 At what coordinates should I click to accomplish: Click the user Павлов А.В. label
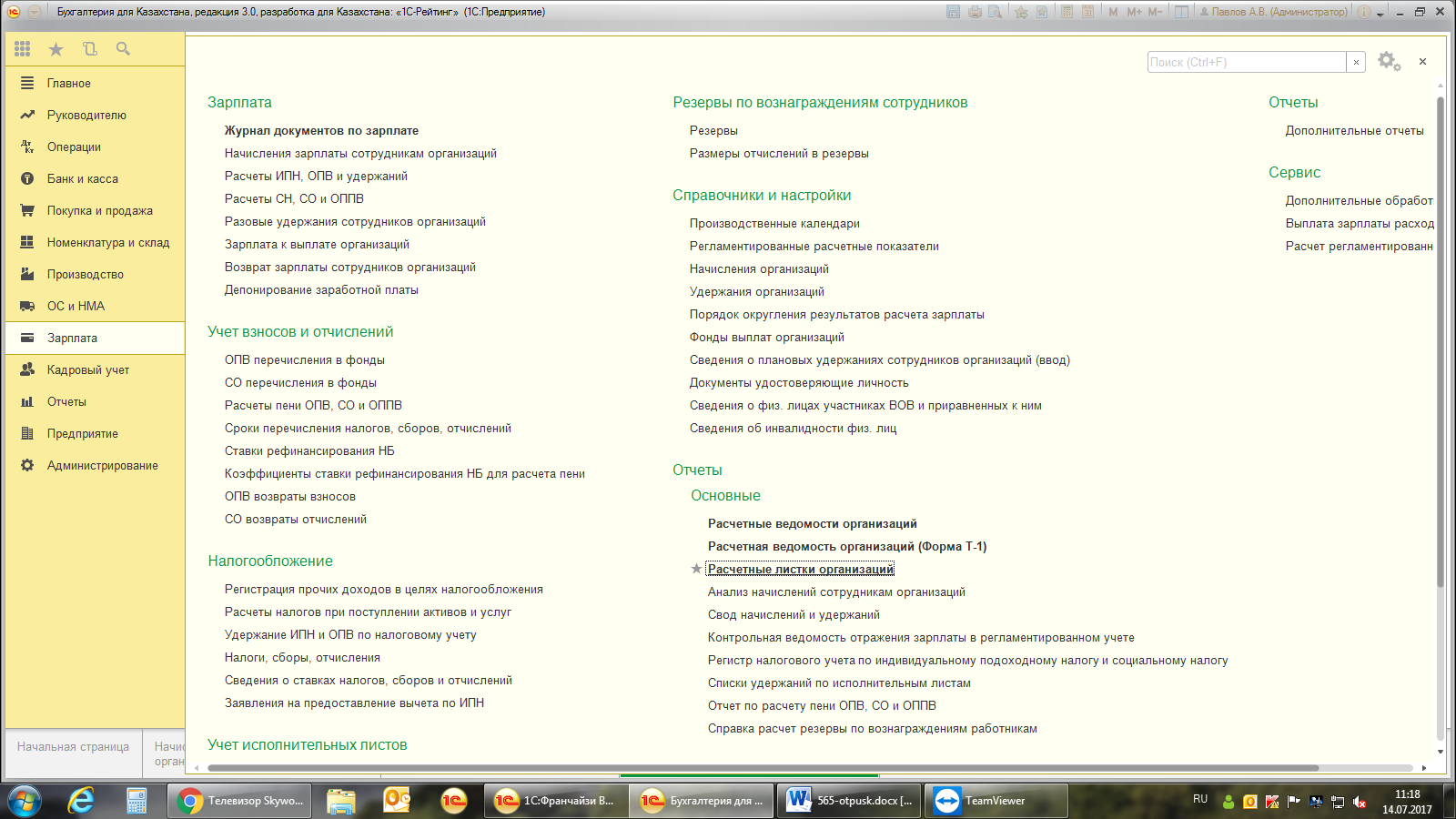click(1273, 12)
